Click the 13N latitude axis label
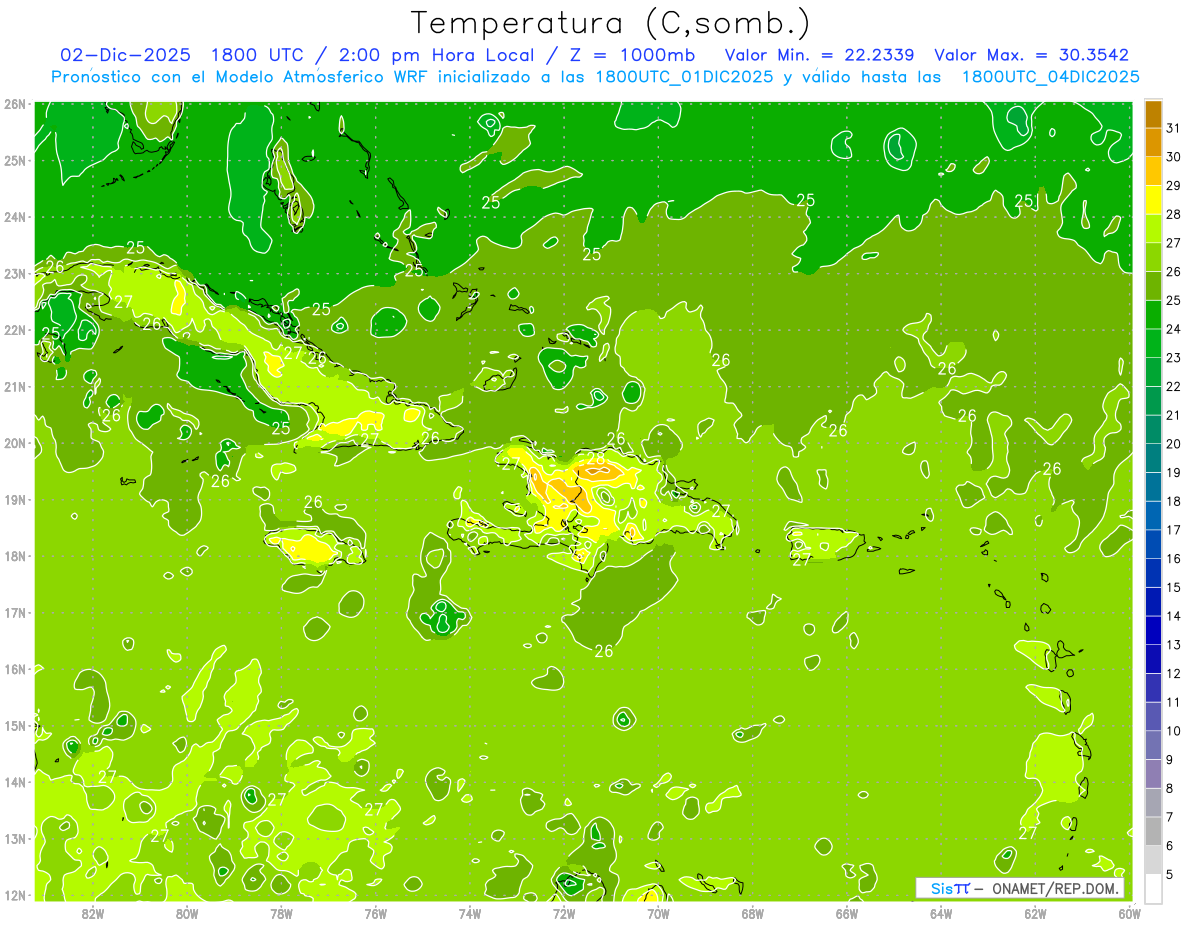 [x=15, y=838]
